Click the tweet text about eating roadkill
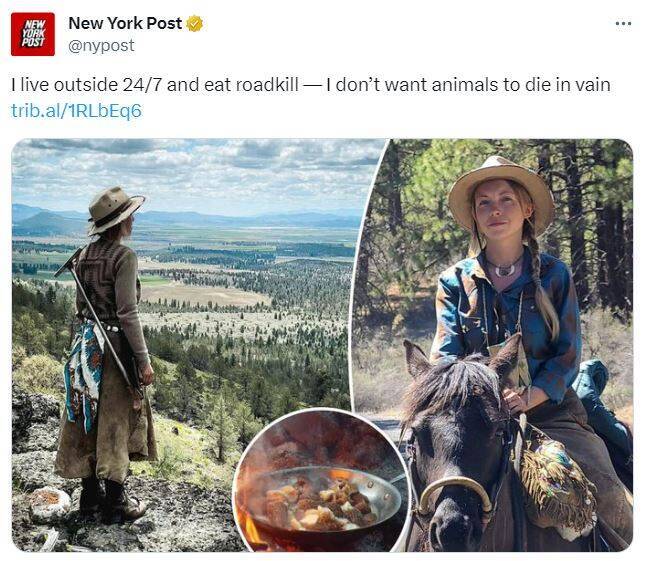This screenshot has height=561, width=650. tap(310, 85)
